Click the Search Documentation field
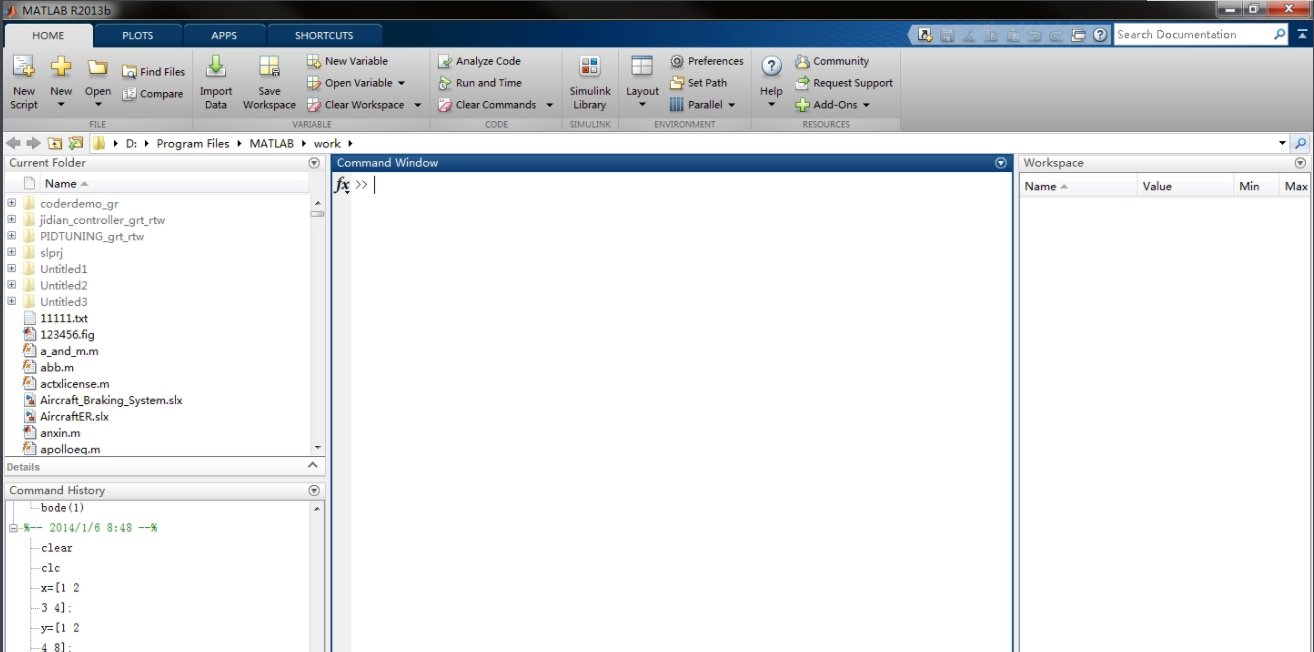The width and height of the screenshot is (1314, 652). 1193,34
